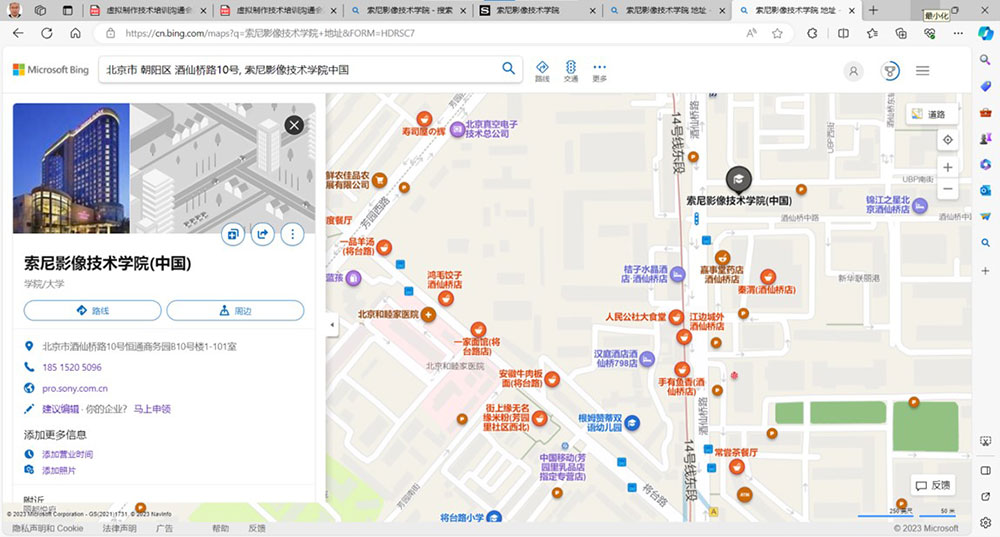The image size is (1000, 537).
Task: Open the 更多 more options menu
Action: coord(599,71)
